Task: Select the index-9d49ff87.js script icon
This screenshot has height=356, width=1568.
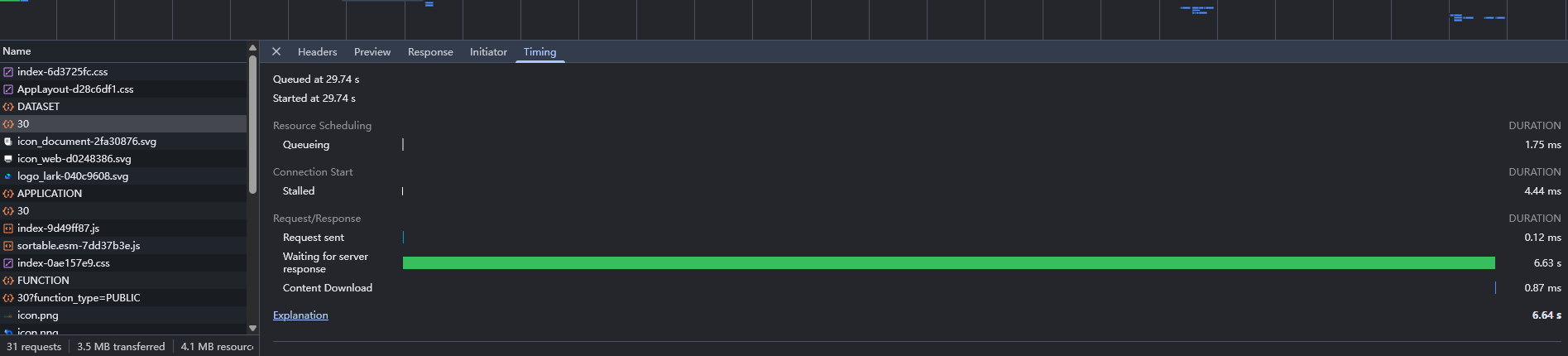Action: click(8, 229)
